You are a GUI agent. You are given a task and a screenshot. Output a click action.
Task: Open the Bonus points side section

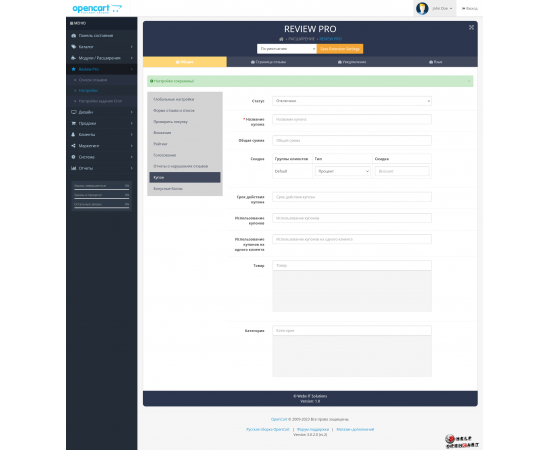click(185, 189)
